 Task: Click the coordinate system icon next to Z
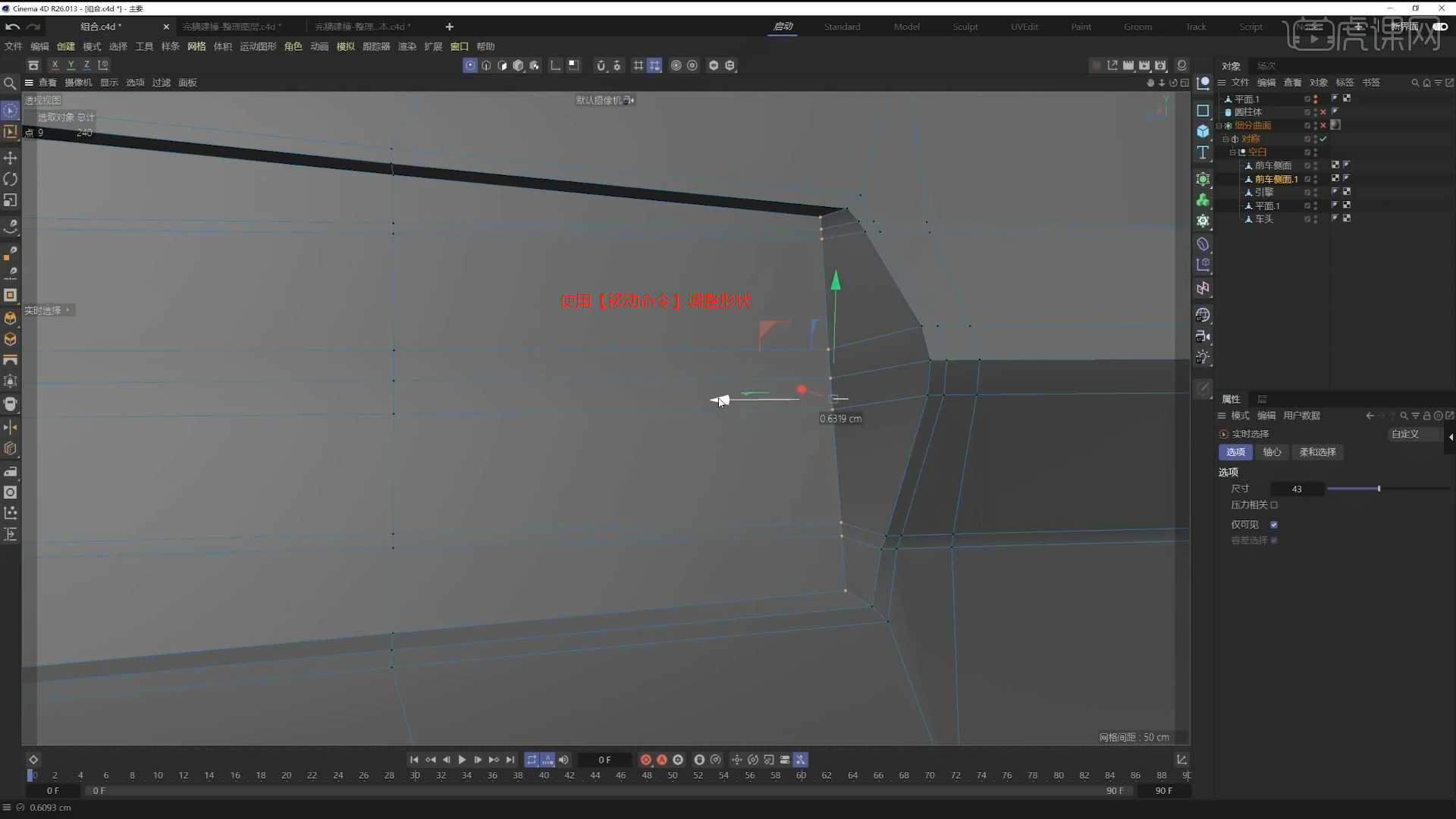(103, 65)
